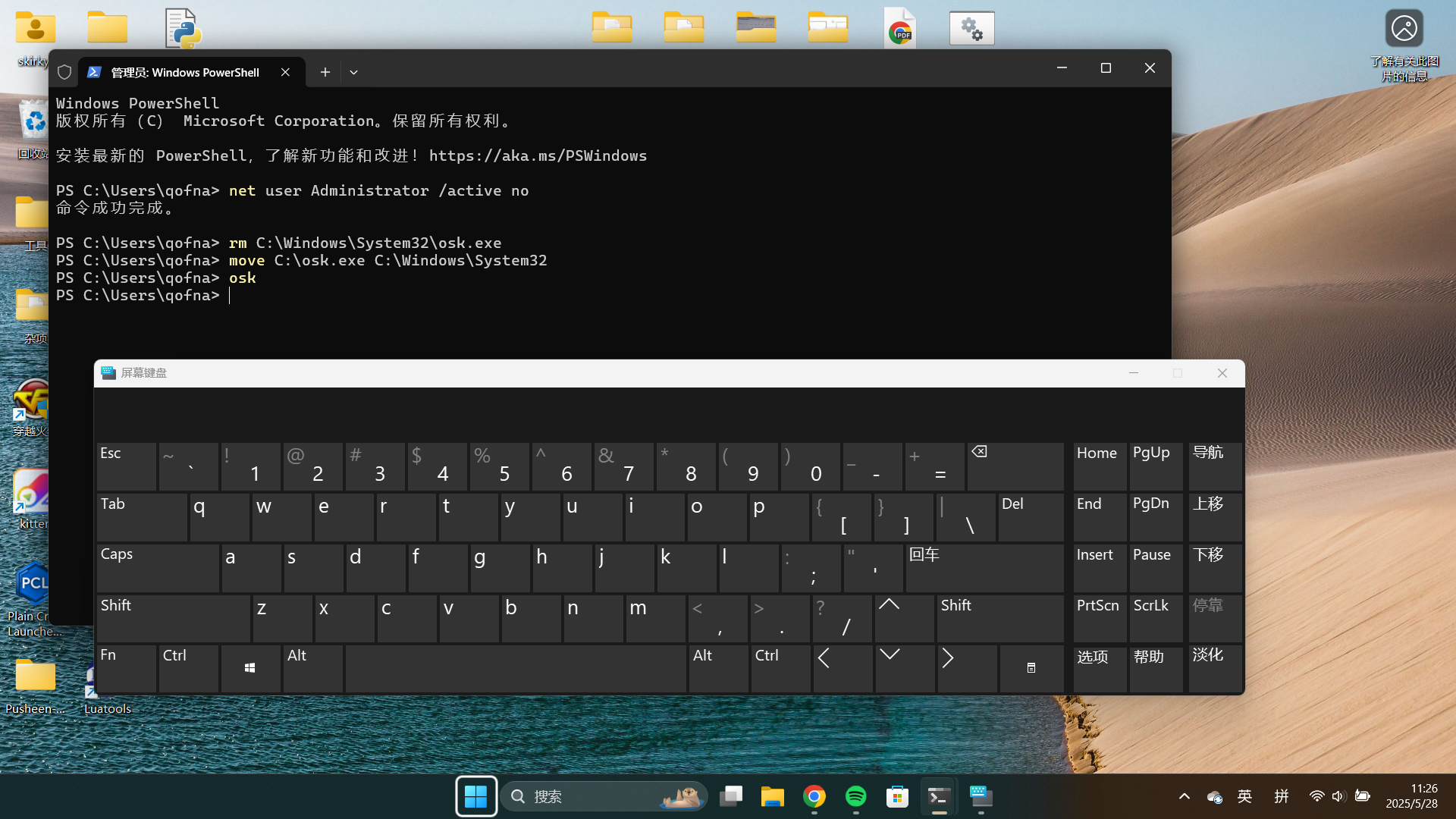Click the 淡化 fade key

(1215, 668)
